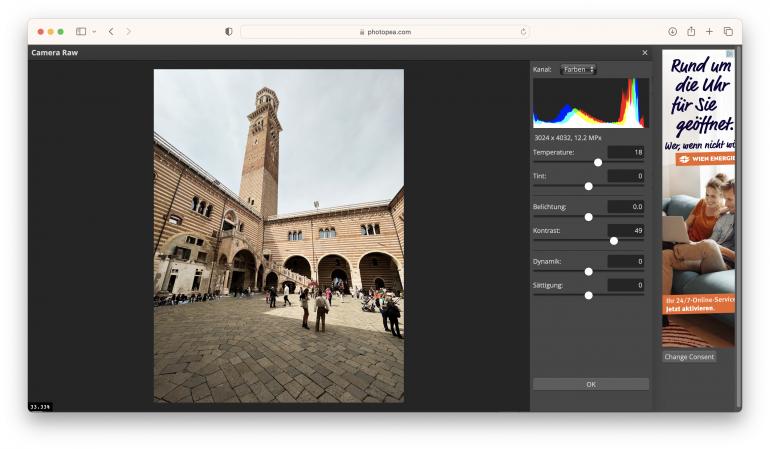Screen dimensions: 770x449
Task: Click the color histogram display
Action: pos(591,103)
